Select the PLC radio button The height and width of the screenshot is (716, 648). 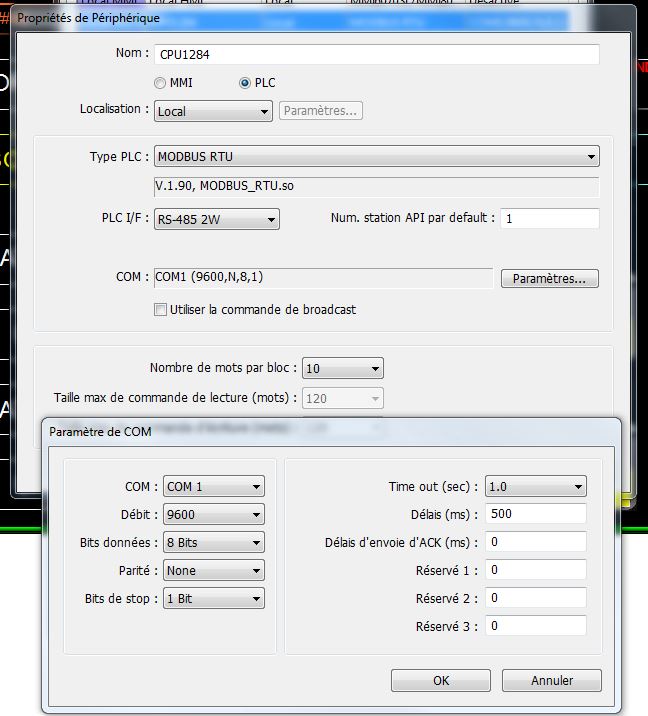246,84
